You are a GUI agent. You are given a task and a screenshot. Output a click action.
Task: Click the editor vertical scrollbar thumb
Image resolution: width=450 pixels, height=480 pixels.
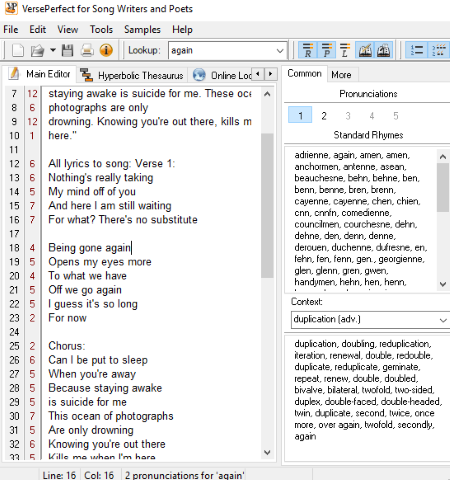point(267,205)
